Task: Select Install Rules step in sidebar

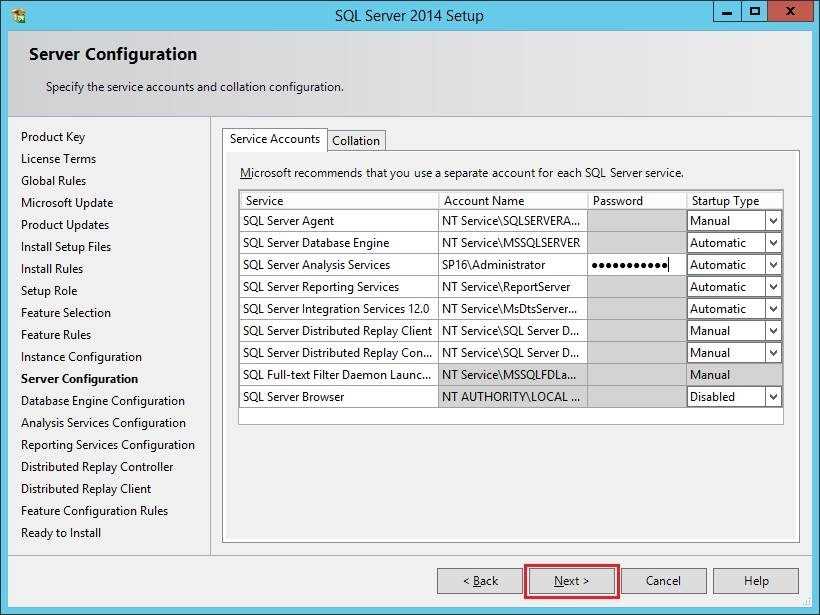Action: 52,269
